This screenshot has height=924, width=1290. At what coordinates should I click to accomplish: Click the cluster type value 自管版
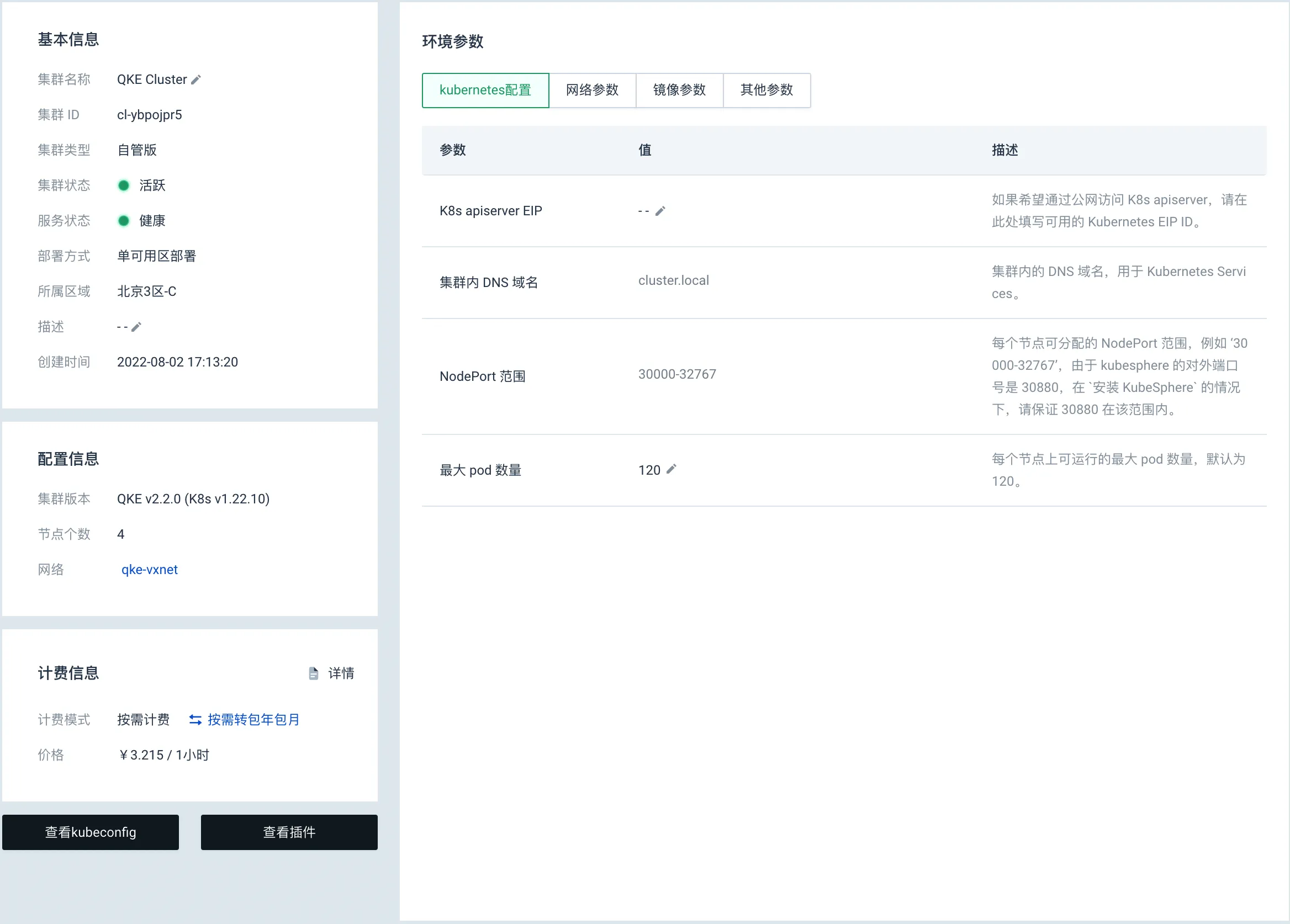coord(137,150)
